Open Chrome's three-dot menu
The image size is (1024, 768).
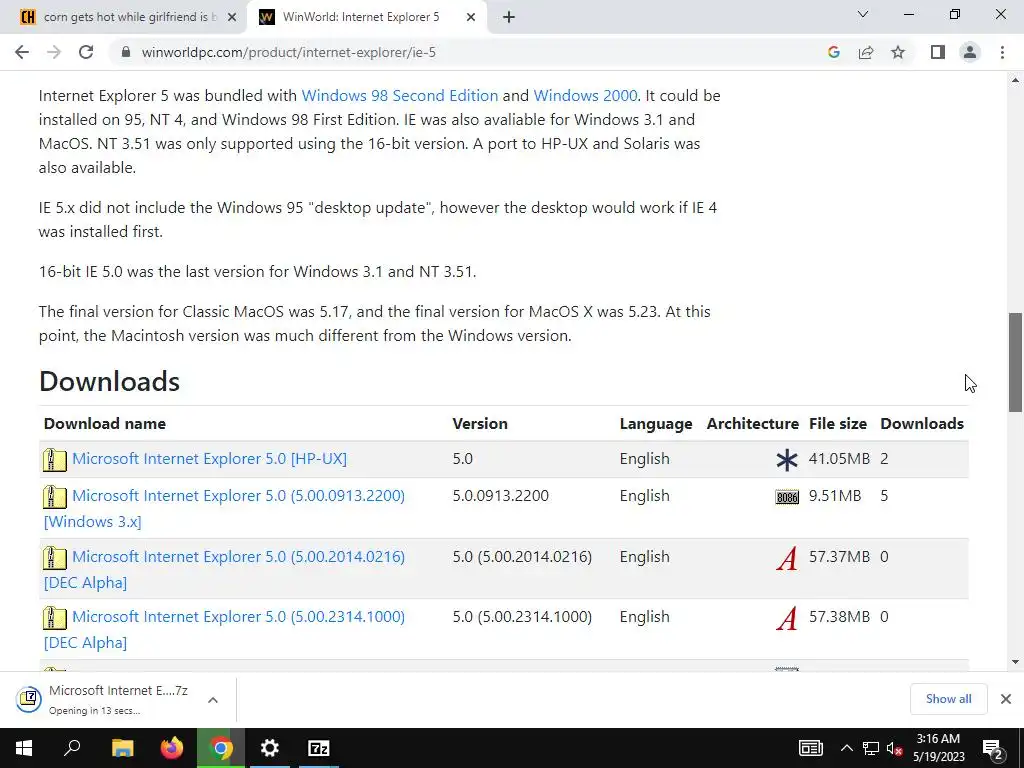point(1002,52)
